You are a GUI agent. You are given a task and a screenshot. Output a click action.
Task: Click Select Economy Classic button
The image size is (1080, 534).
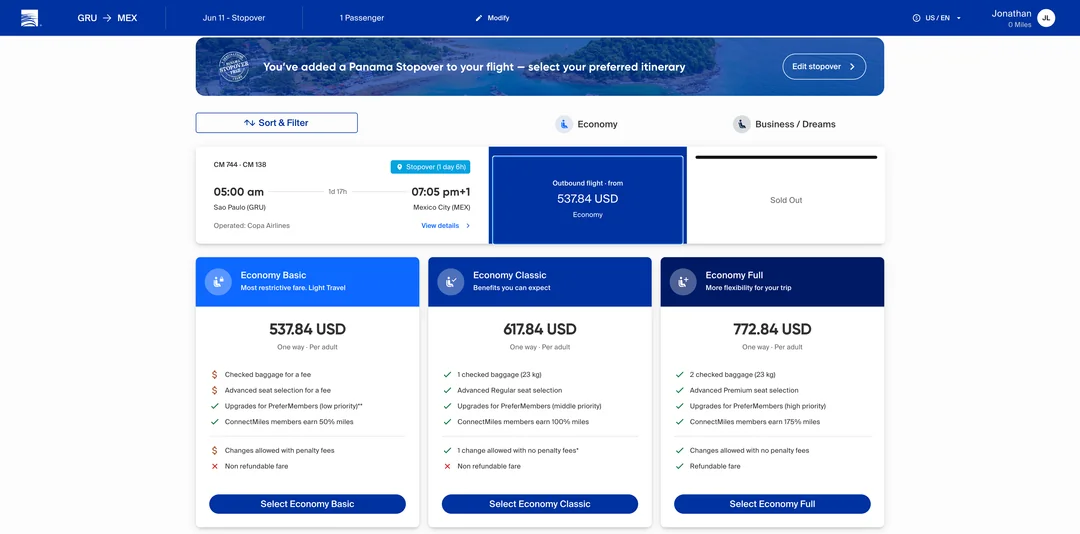(539, 504)
